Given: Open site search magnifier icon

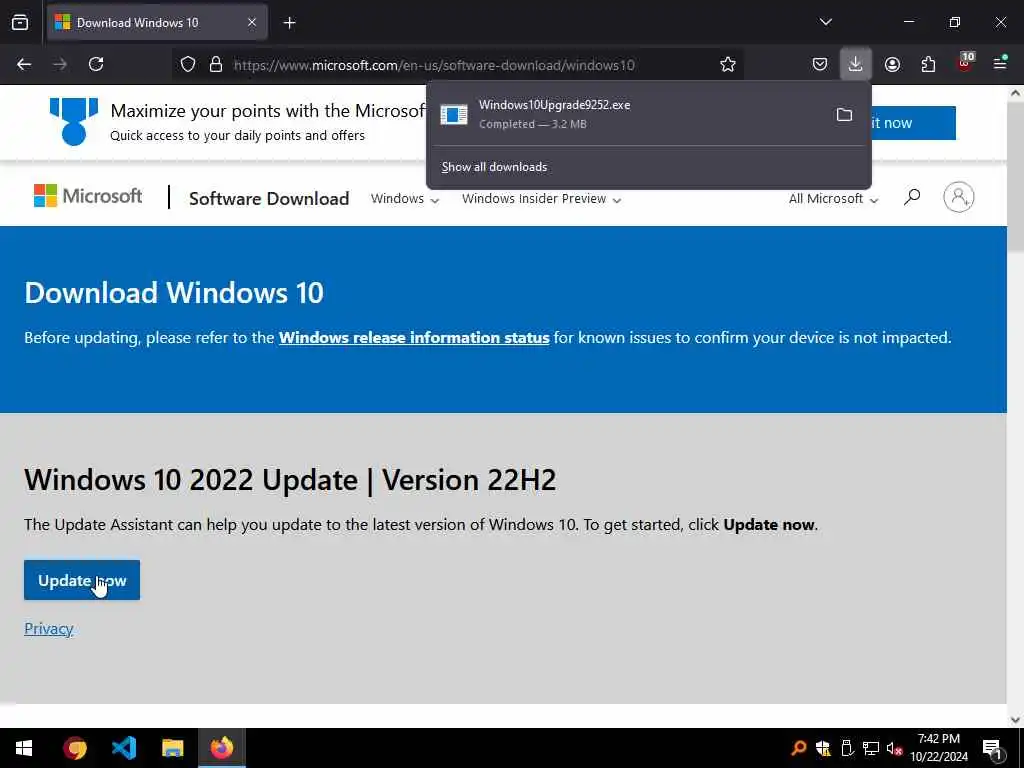Looking at the screenshot, I should click(x=912, y=197).
